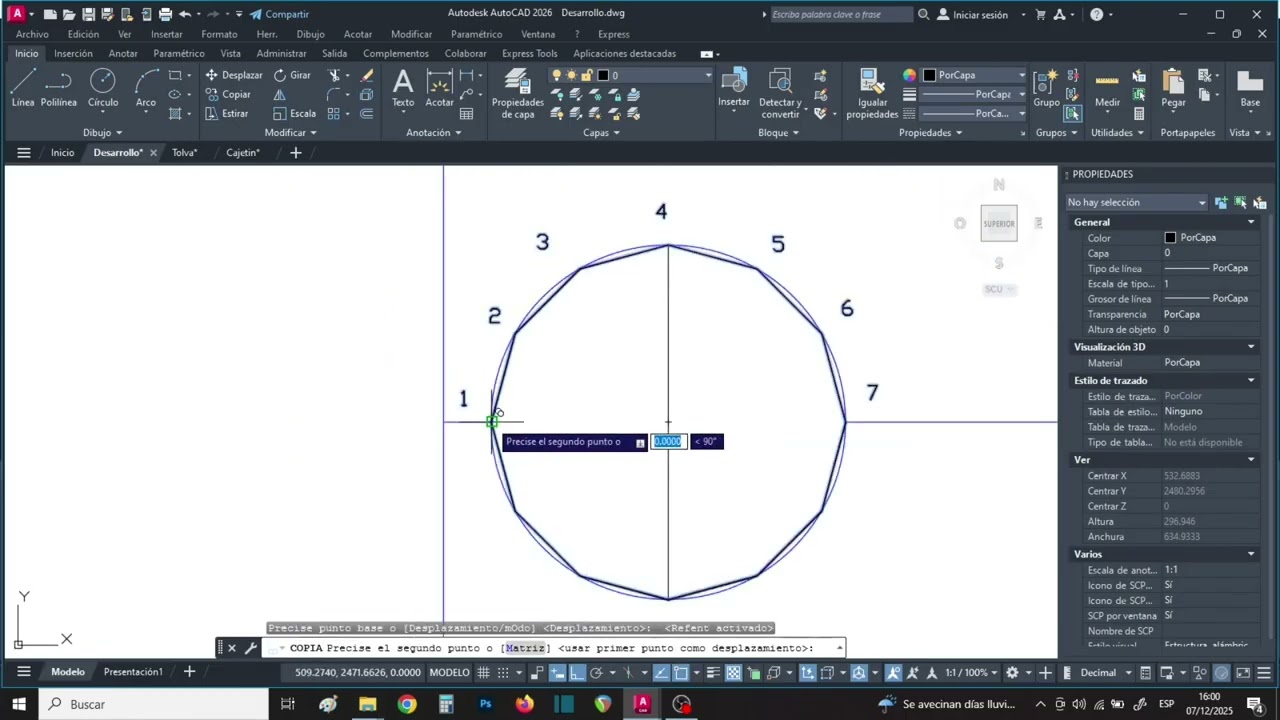Viewport: 1280px width, 720px height.
Task: Click the hamburger menu left of Inicio tab
Action: click(x=23, y=153)
